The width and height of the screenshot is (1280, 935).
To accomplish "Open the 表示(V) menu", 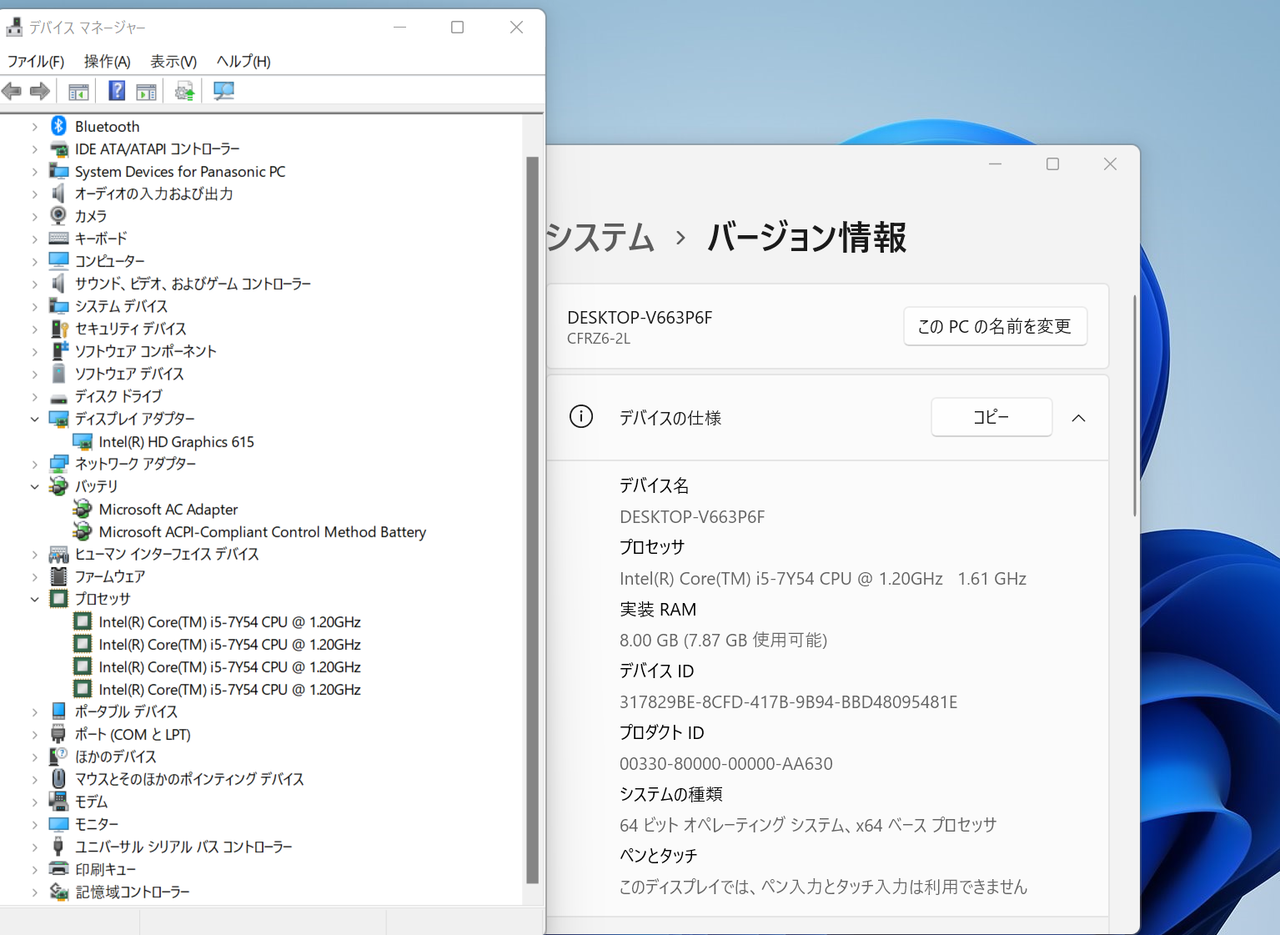I will [x=173, y=61].
